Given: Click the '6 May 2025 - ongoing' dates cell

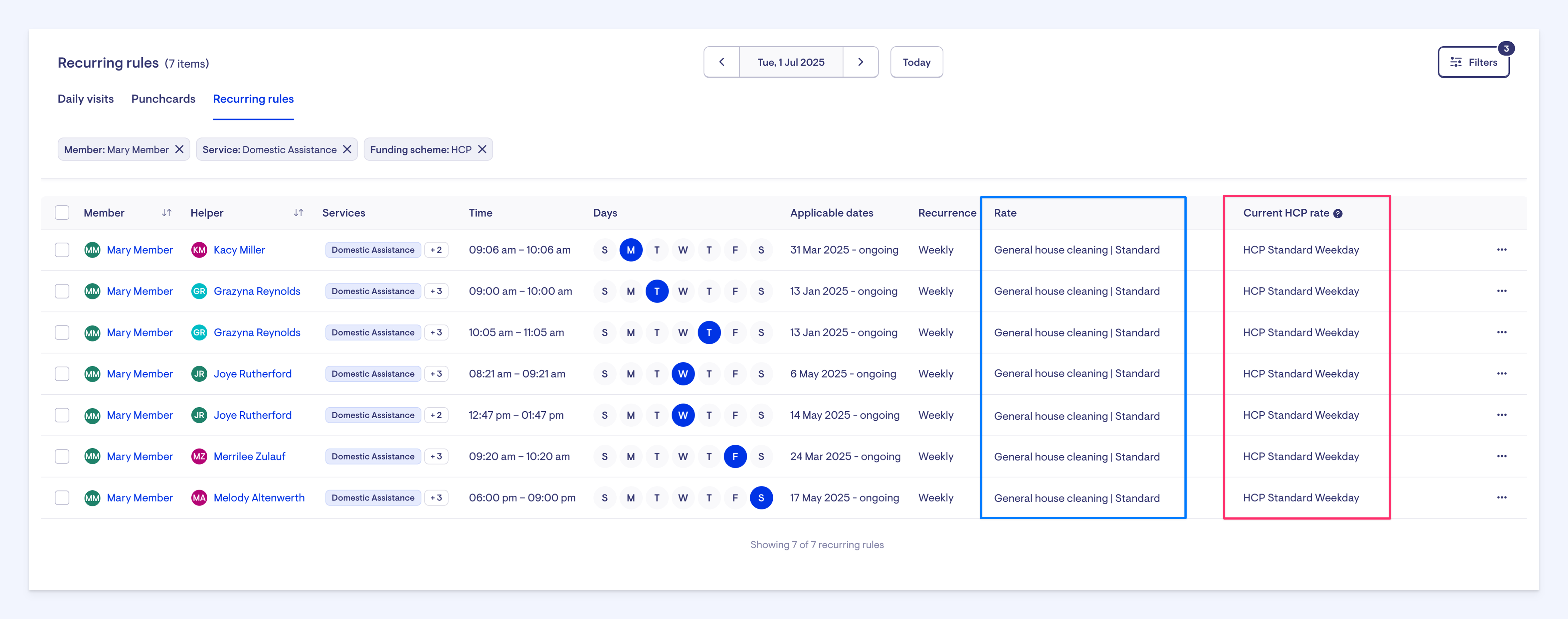Looking at the screenshot, I should (x=843, y=374).
